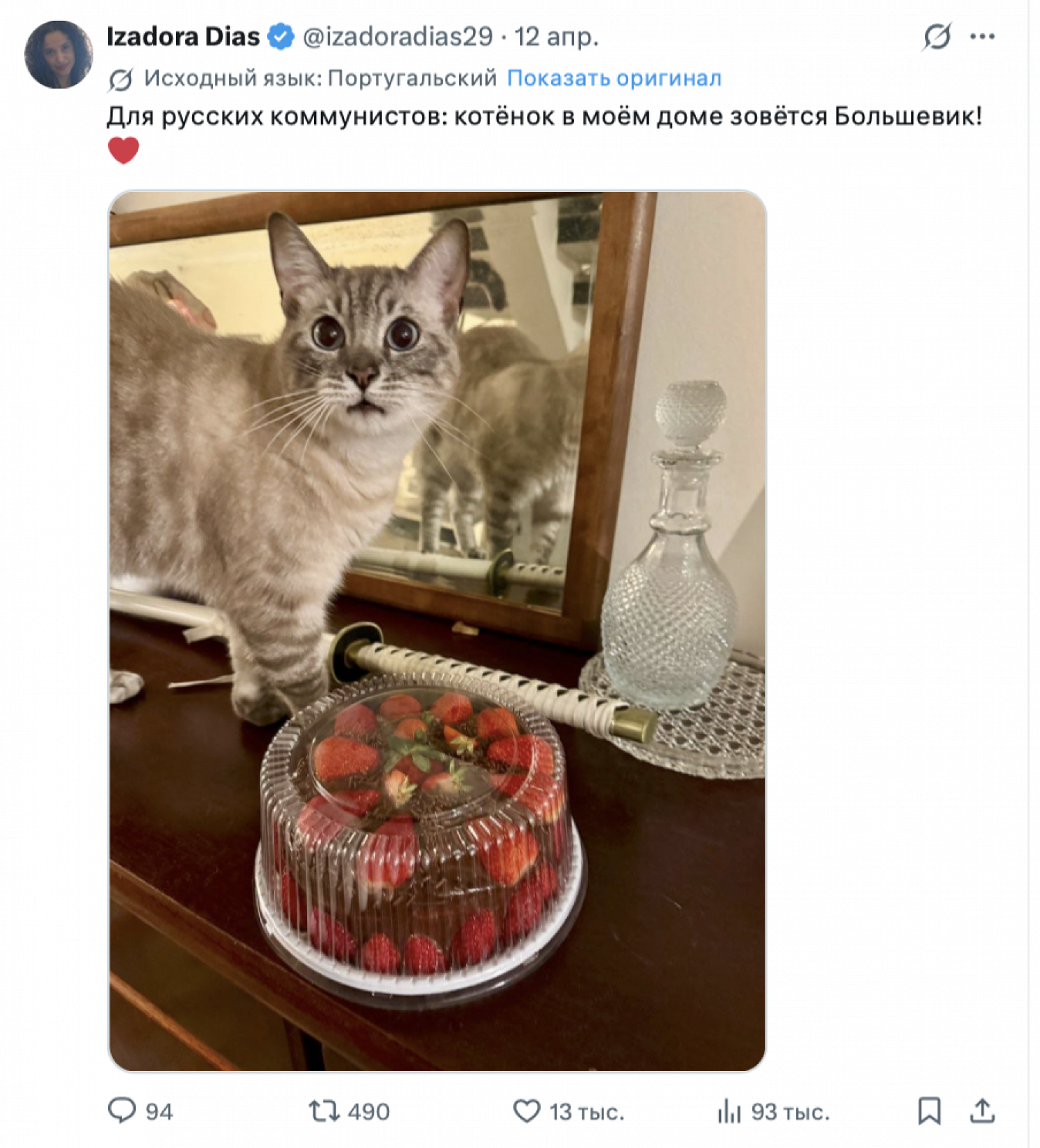Click the 490 reposts count
The width and height of the screenshot is (1040, 1148).
(369, 1112)
